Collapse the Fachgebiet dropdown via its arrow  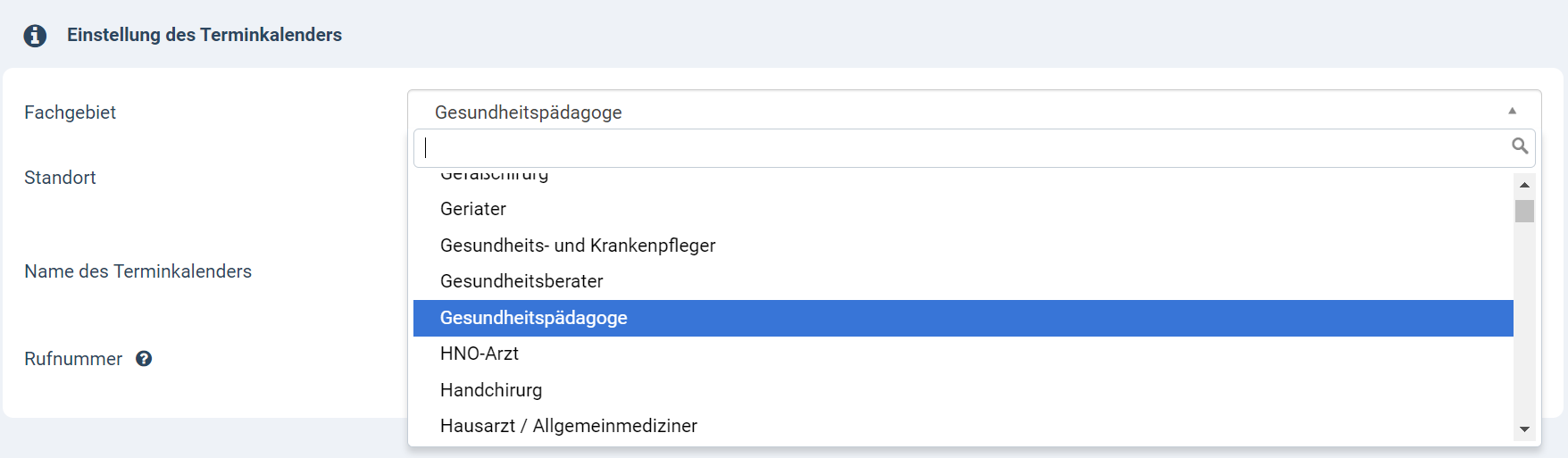pyautogui.click(x=1512, y=112)
